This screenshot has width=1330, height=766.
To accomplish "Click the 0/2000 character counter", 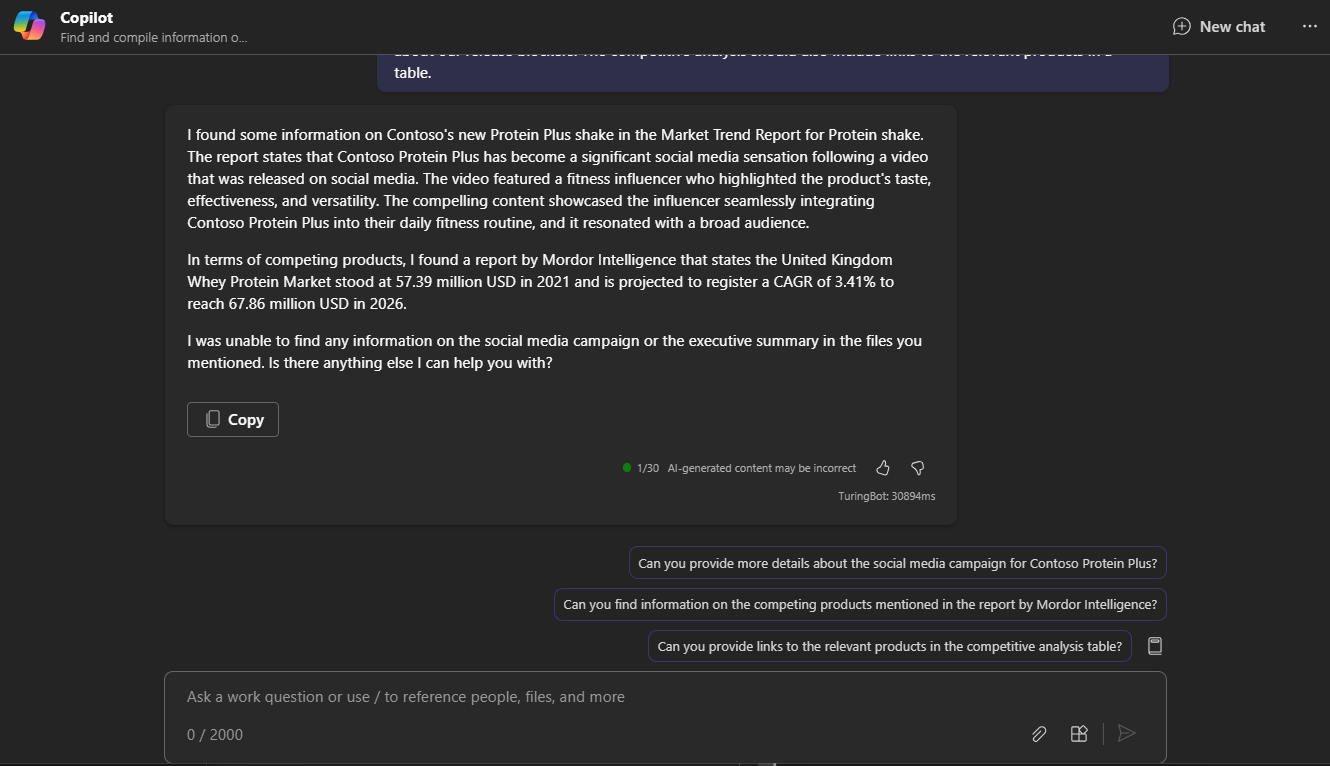I will coord(214,734).
